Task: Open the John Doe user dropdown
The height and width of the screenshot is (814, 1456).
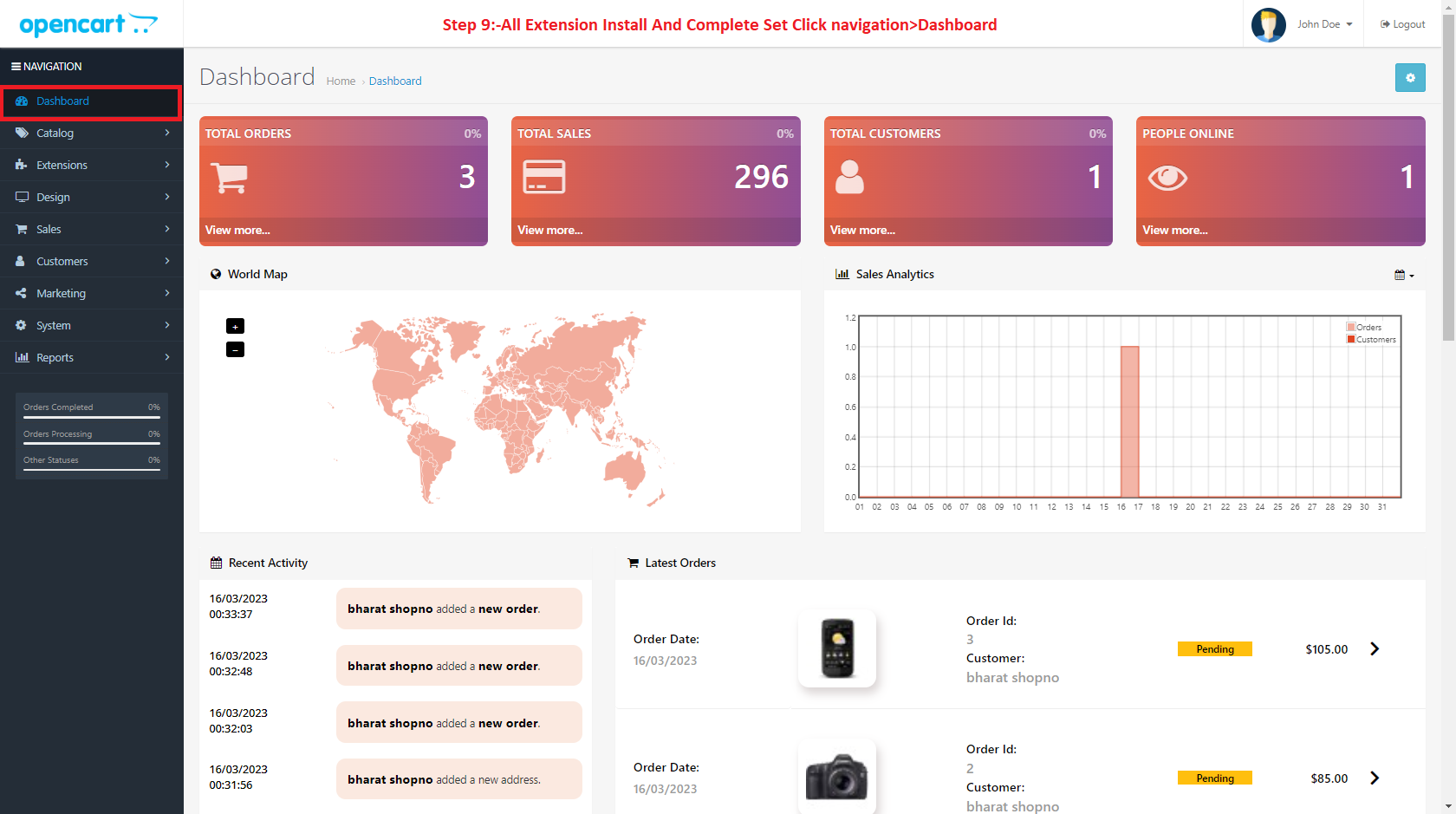Action: pos(1323,24)
